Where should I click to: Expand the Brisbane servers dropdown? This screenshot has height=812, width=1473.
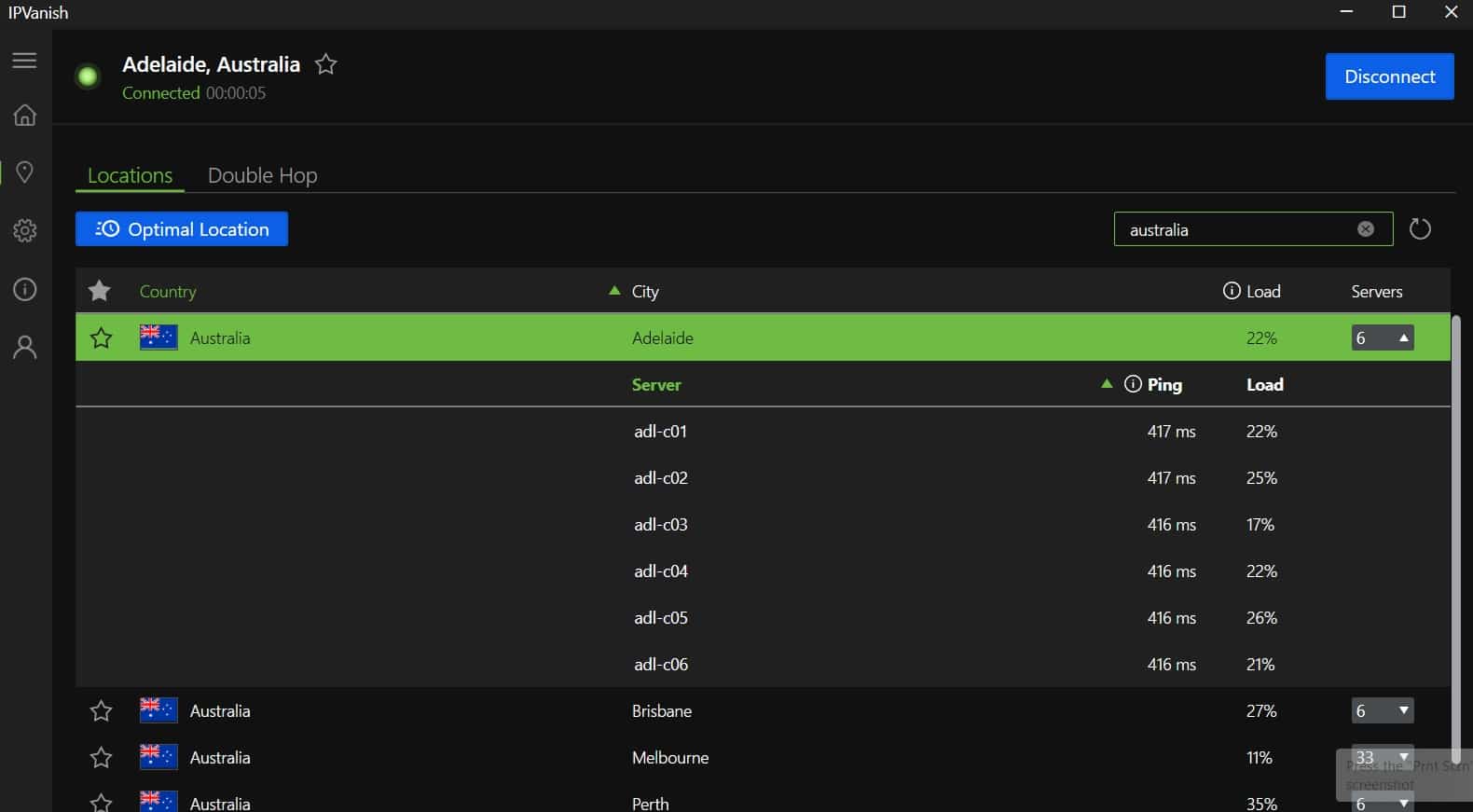1383,710
